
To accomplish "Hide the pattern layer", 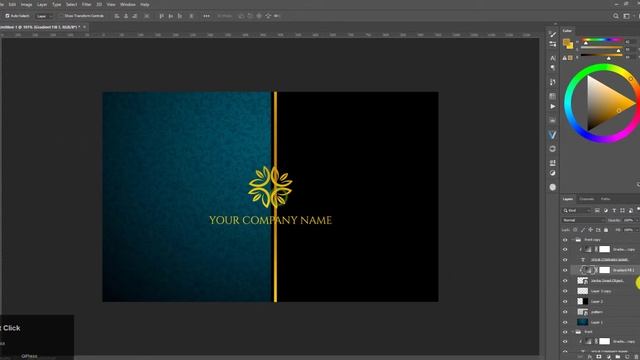I will [565, 312].
